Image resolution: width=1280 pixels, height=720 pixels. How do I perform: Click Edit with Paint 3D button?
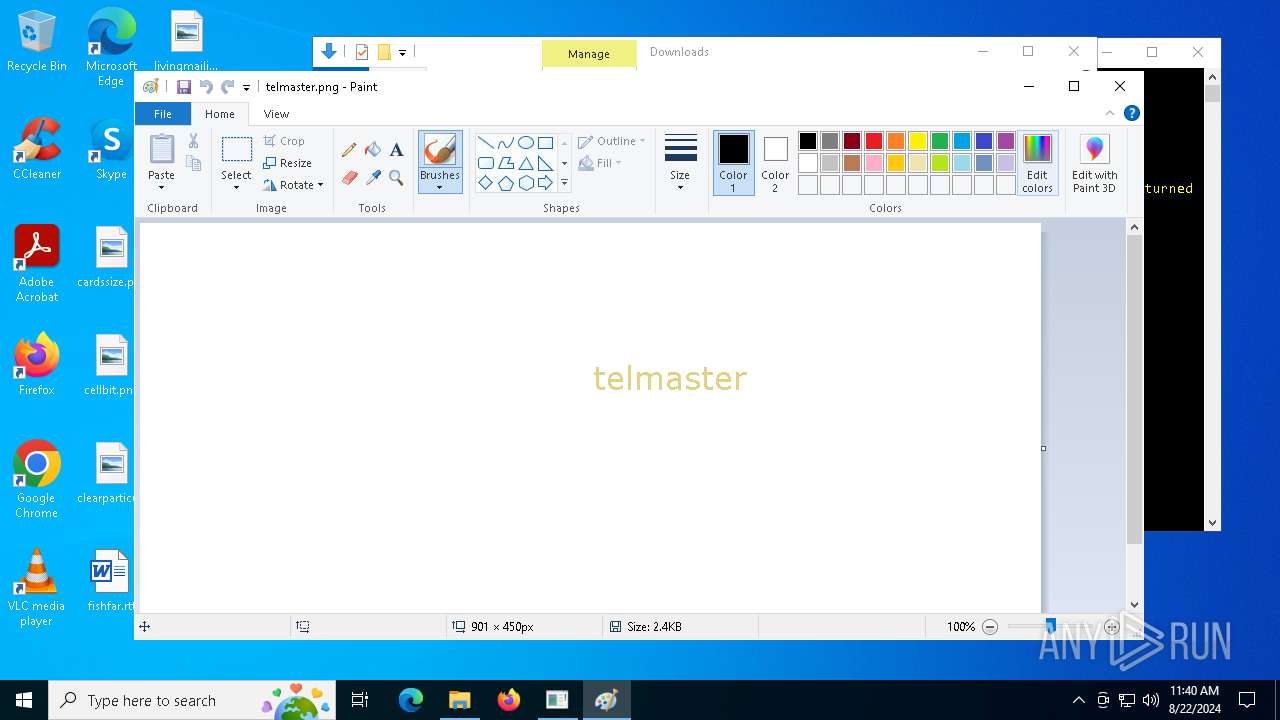click(x=1094, y=164)
